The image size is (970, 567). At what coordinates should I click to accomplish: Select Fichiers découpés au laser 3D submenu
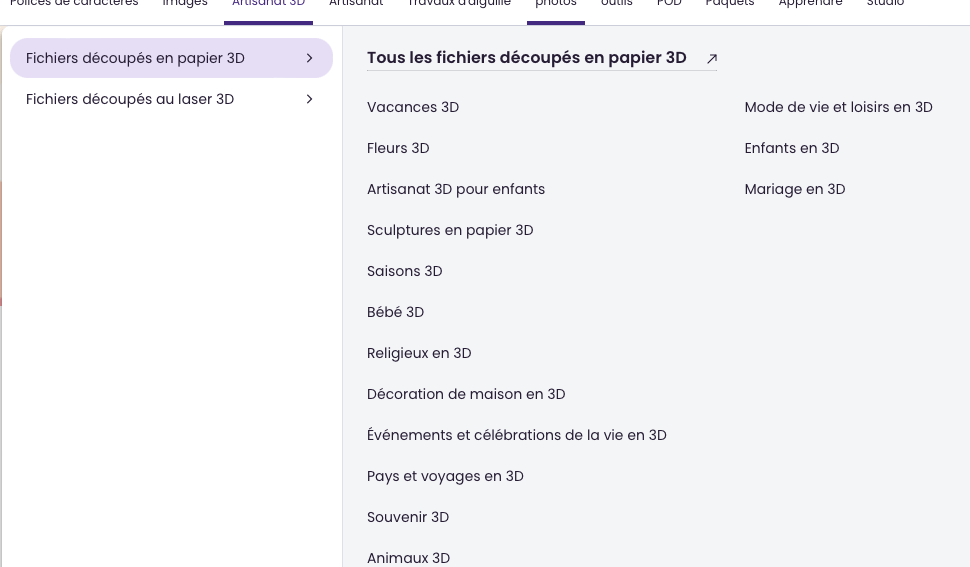(130, 99)
